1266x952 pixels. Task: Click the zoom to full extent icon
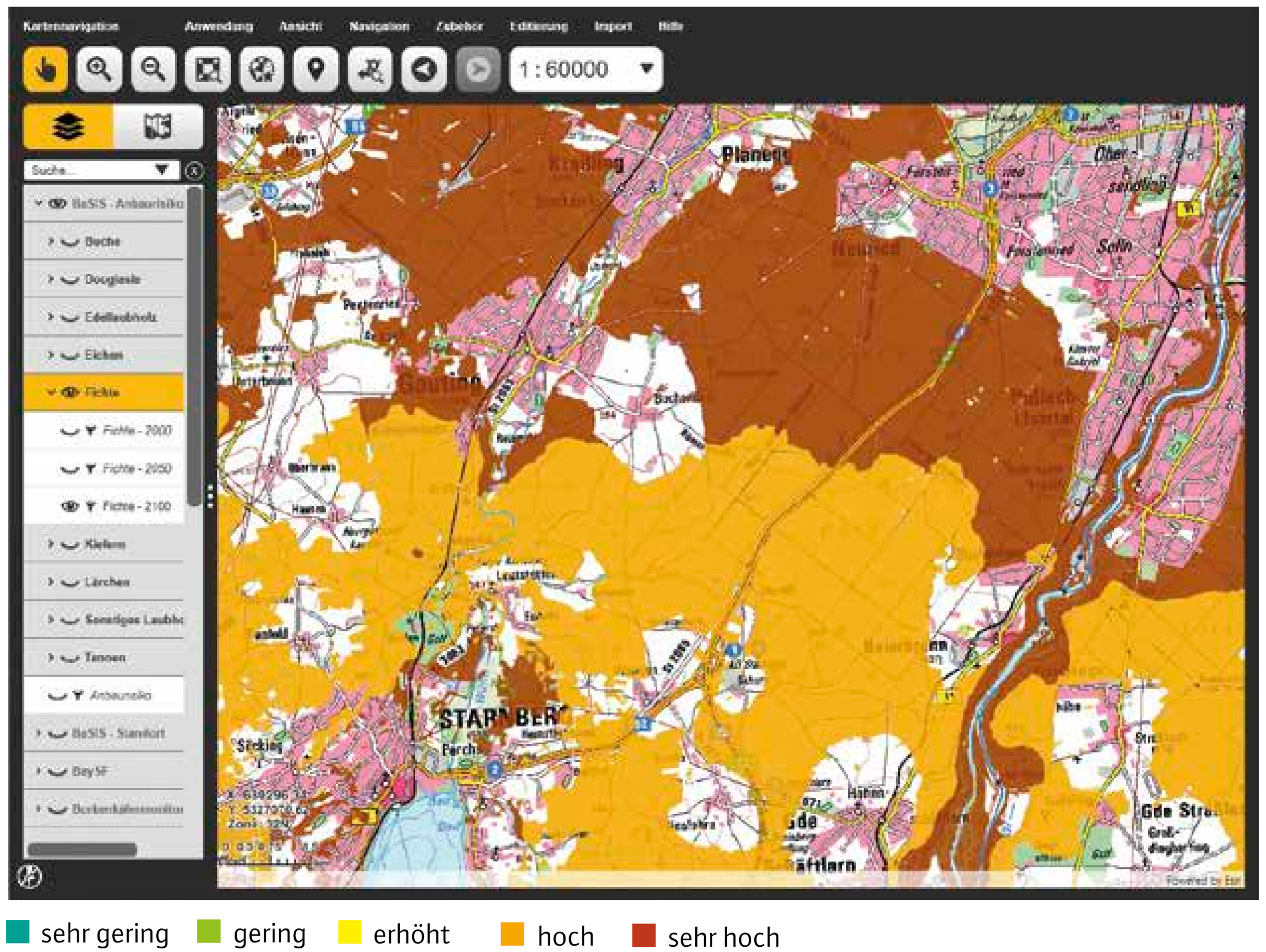(207, 70)
